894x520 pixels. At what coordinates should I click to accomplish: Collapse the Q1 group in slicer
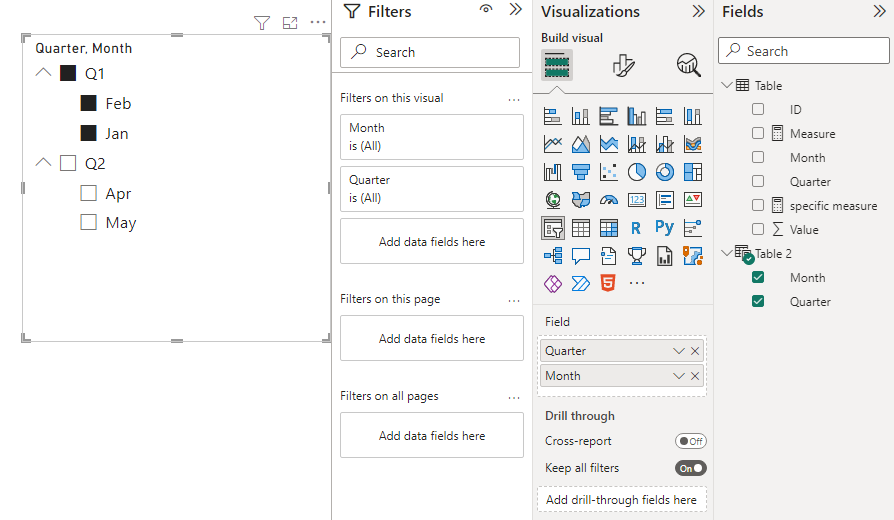[43, 72]
